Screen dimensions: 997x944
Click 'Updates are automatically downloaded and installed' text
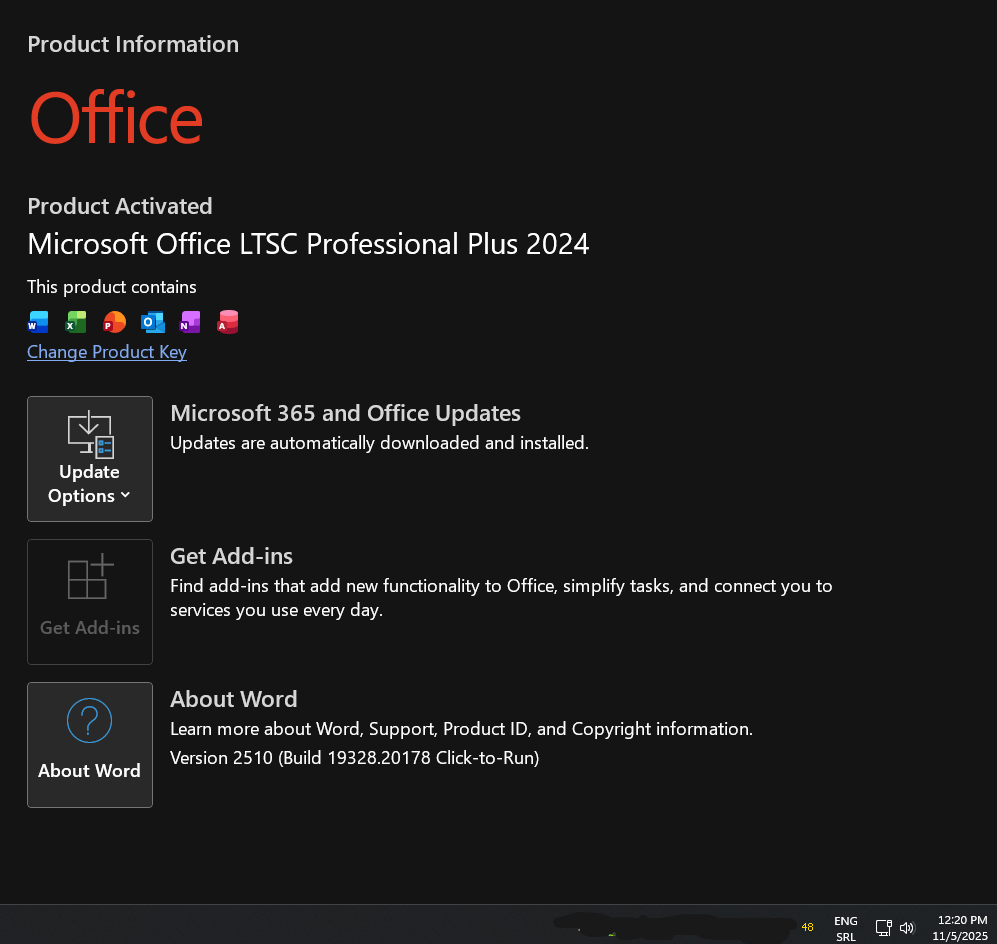pyautogui.click(x=380, y=443)
